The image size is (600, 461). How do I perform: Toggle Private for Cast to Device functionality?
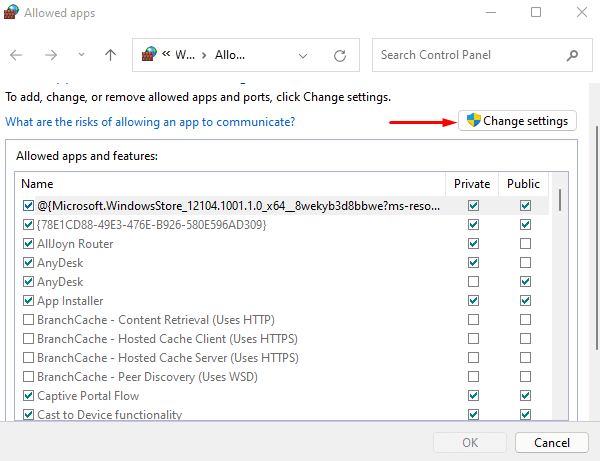(x=473, y=414)
